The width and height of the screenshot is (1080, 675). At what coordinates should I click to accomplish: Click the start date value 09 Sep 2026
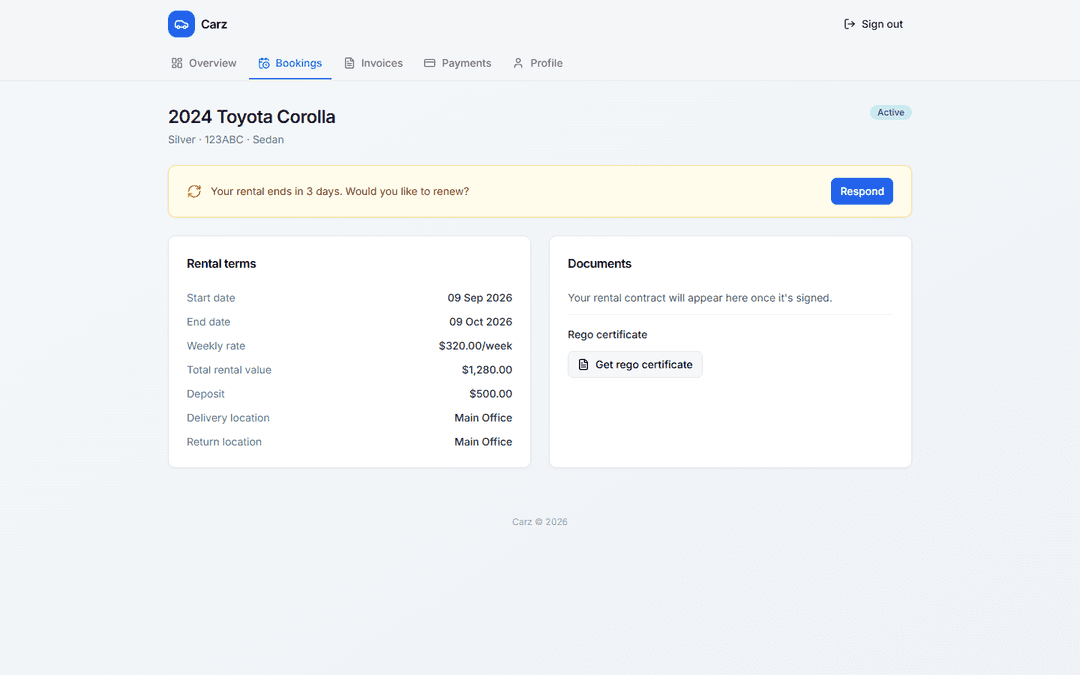pos(480,298)
